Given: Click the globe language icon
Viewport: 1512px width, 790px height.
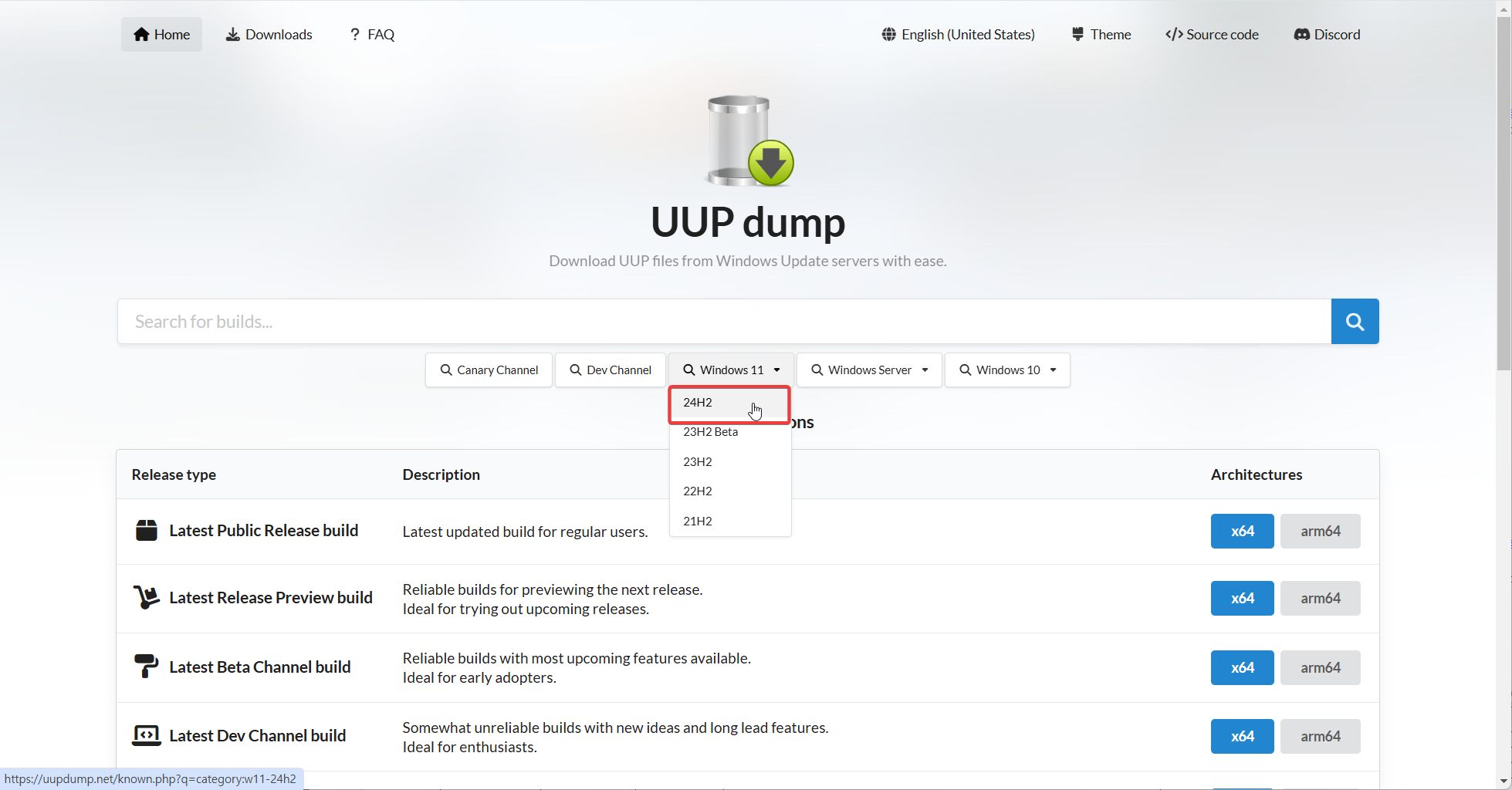Looking at the screenshot, I should (x=889, y=35).
